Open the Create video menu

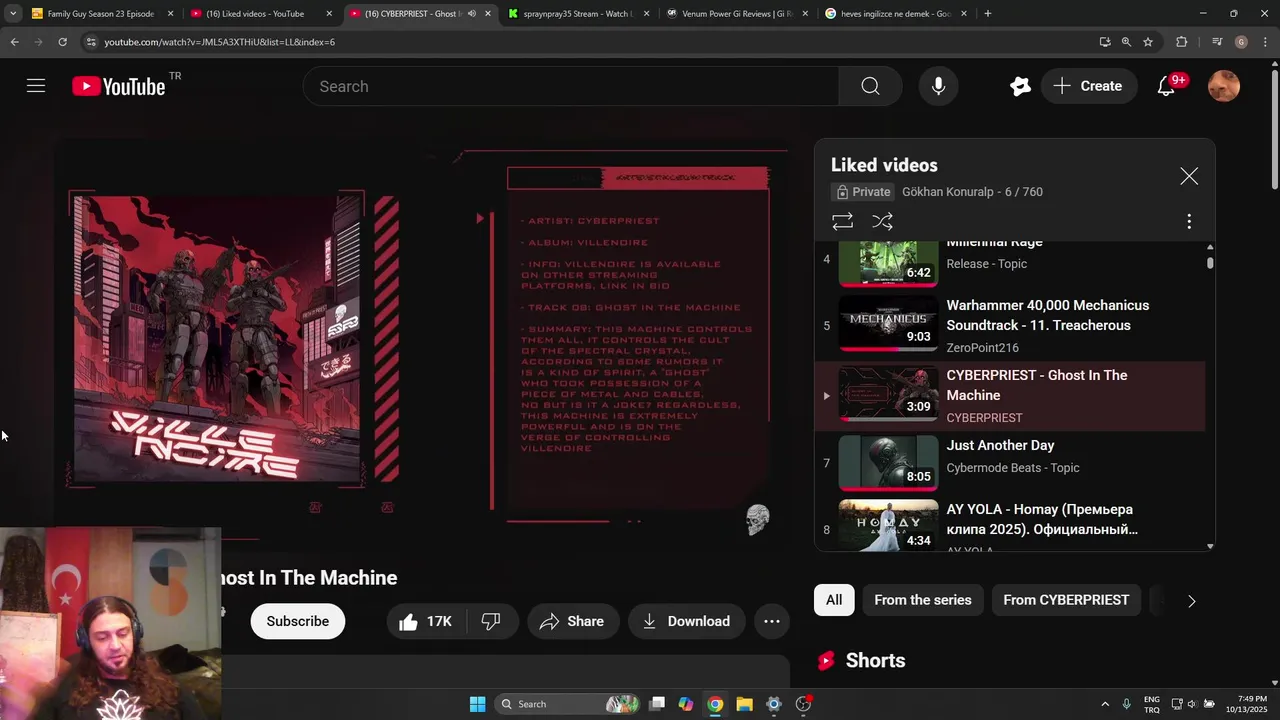[x=1088, y=86]
